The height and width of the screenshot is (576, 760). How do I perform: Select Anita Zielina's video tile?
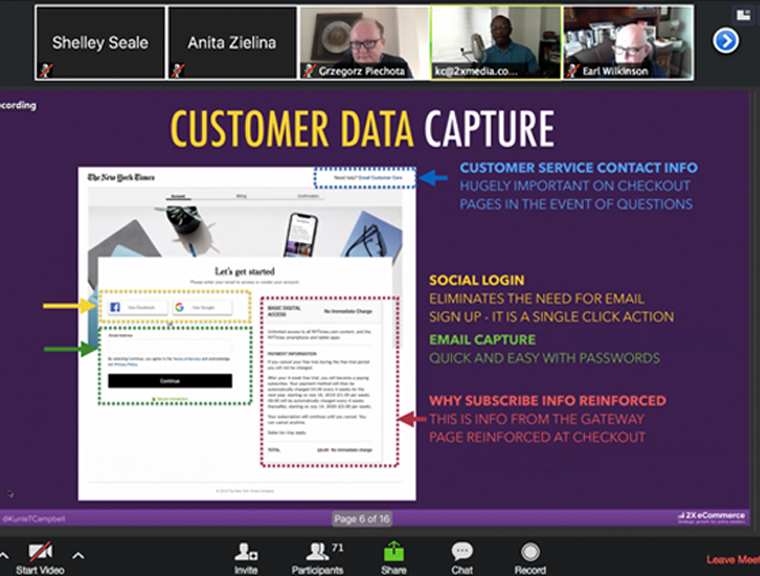tap(232, 43)
